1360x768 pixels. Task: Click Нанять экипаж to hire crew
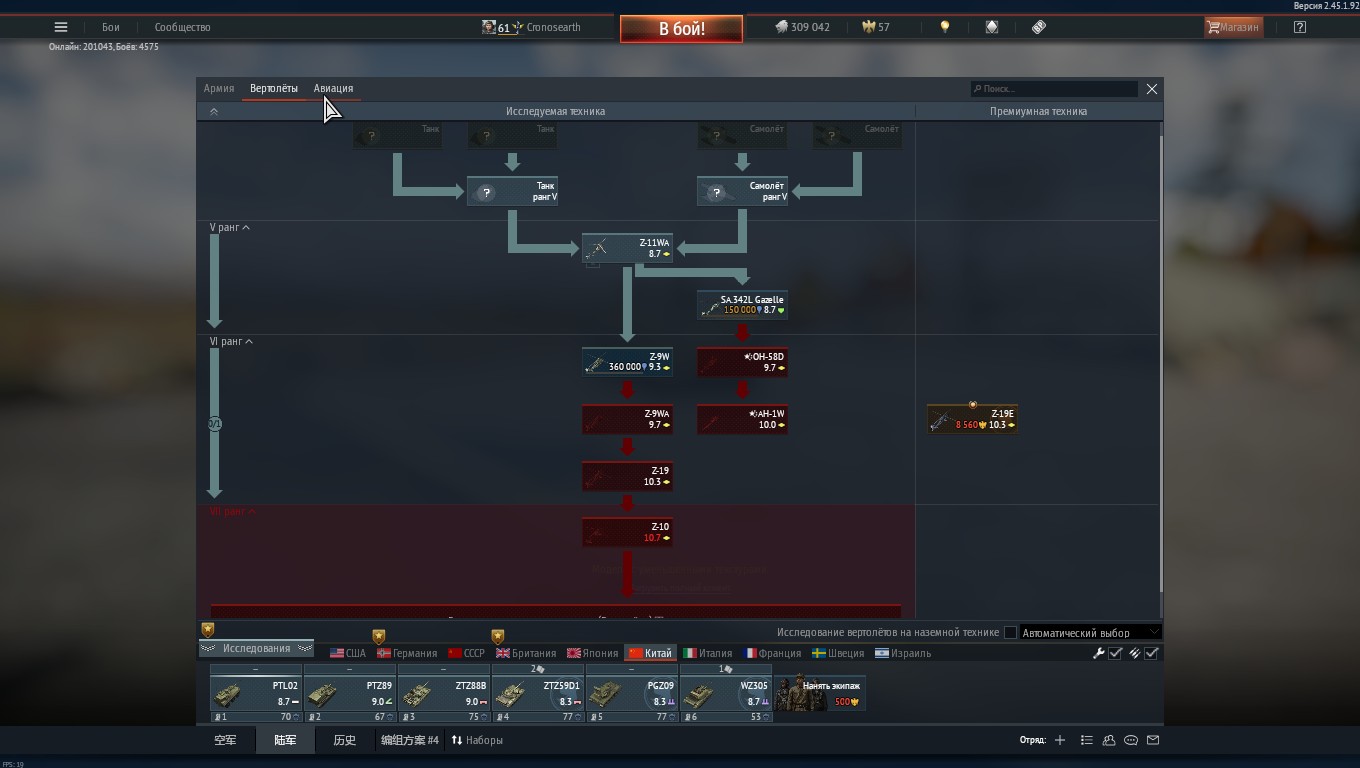coord(820,694)
